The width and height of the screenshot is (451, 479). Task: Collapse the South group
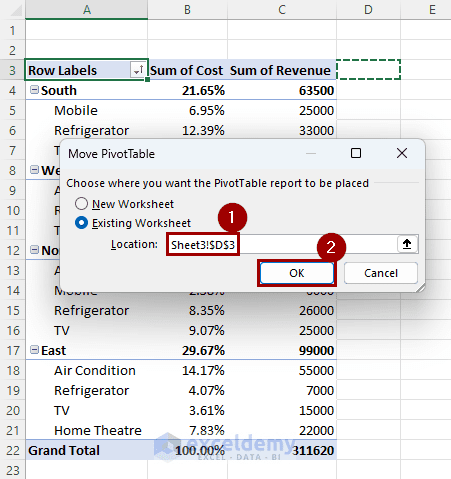tap(34, 90)
